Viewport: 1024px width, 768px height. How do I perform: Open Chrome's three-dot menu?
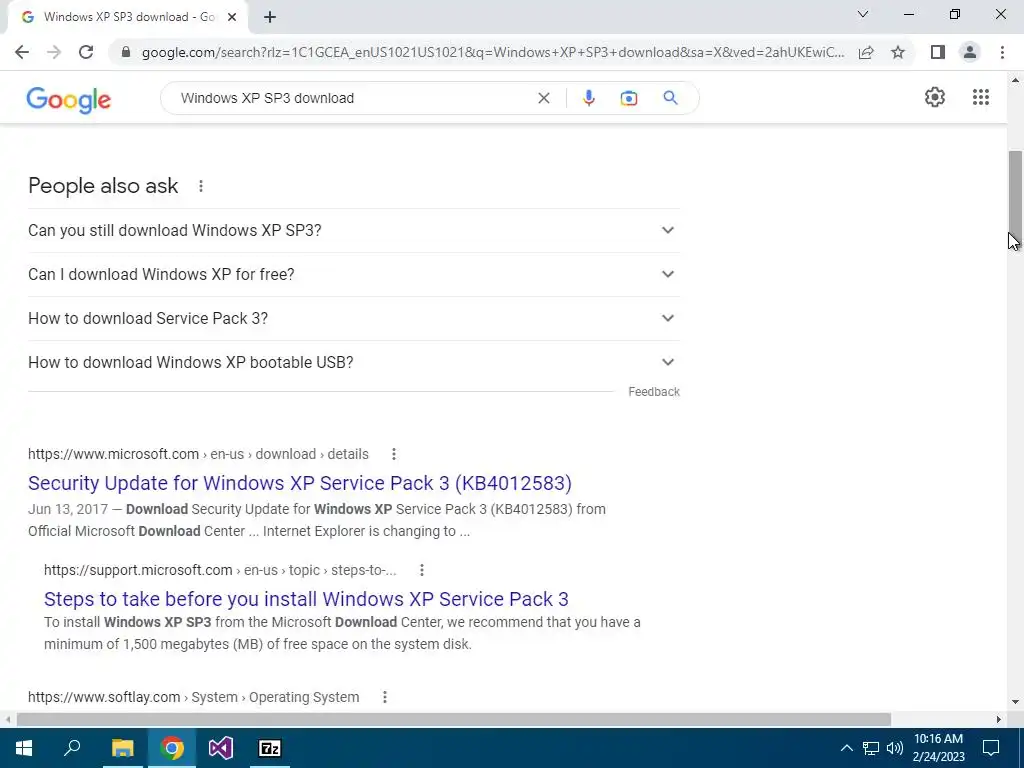[1002, 52]
